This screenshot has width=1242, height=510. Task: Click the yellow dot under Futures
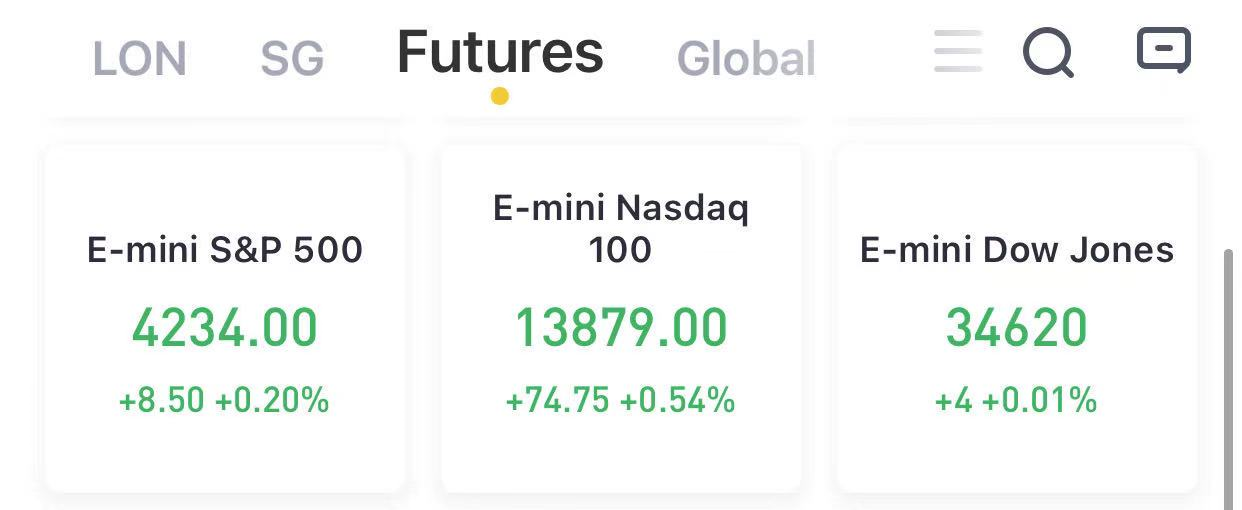(500, 96)
